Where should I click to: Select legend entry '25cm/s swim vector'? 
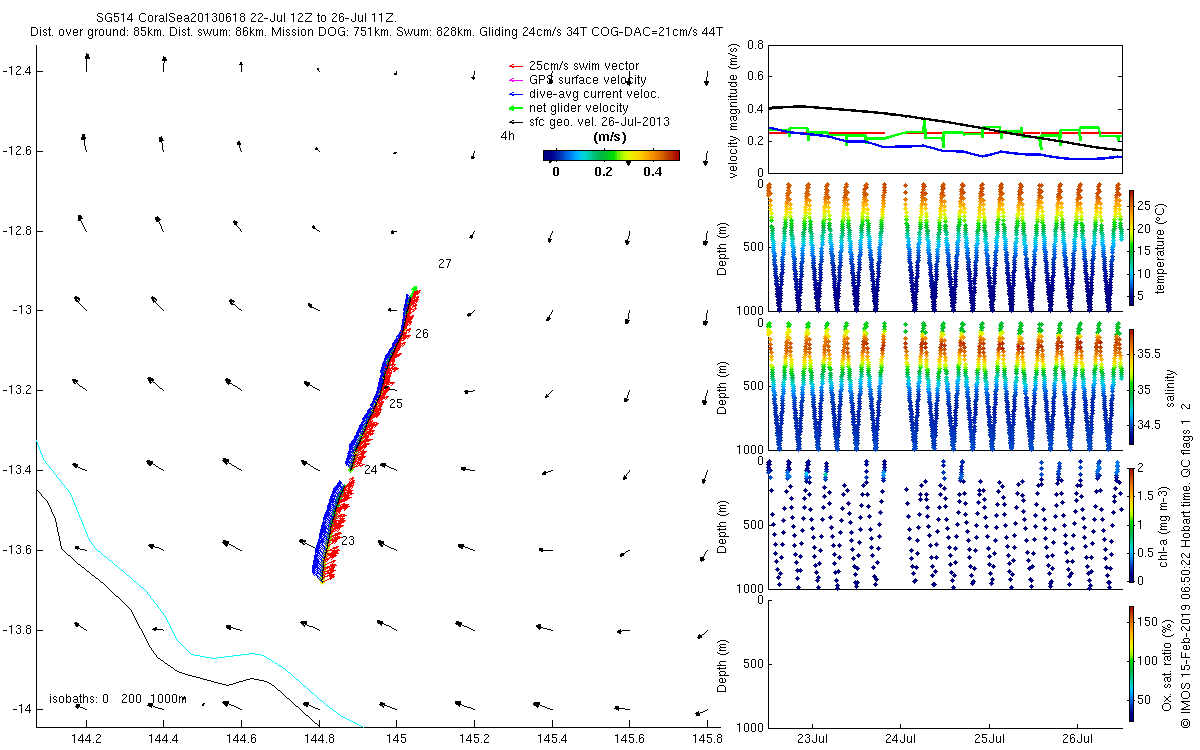tap(583, 66)
